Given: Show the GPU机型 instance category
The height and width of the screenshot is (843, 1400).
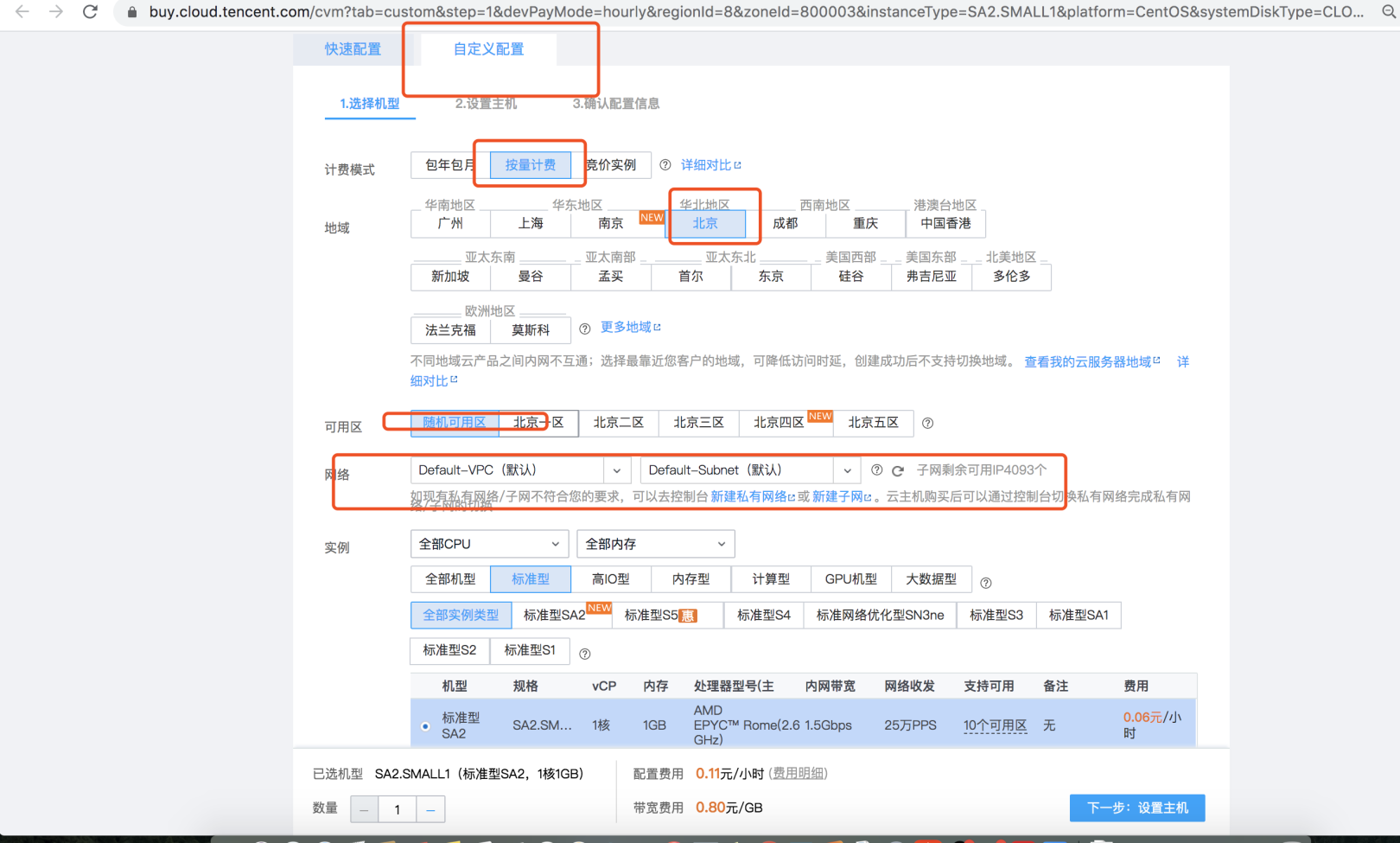Looking at the screenshot, I should tap(851, 579).
